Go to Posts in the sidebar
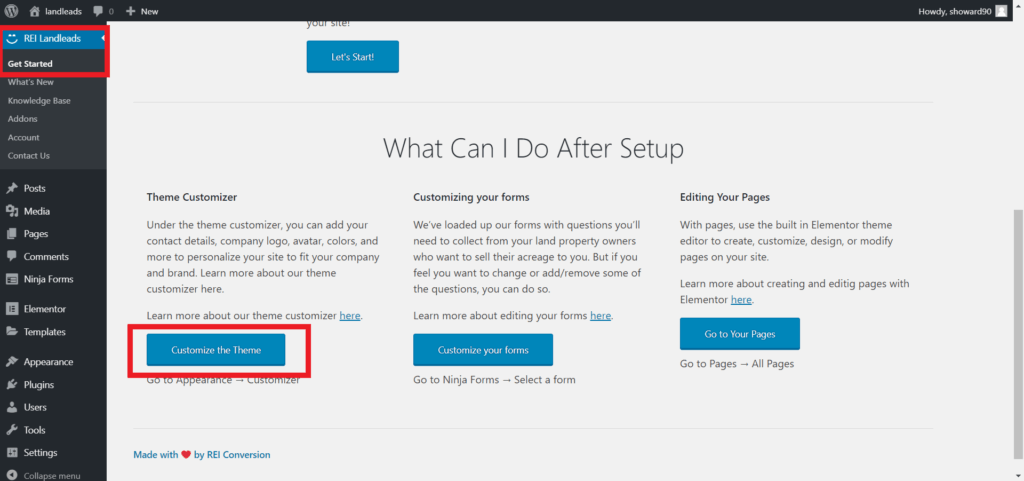 click(x=35, y=189)
